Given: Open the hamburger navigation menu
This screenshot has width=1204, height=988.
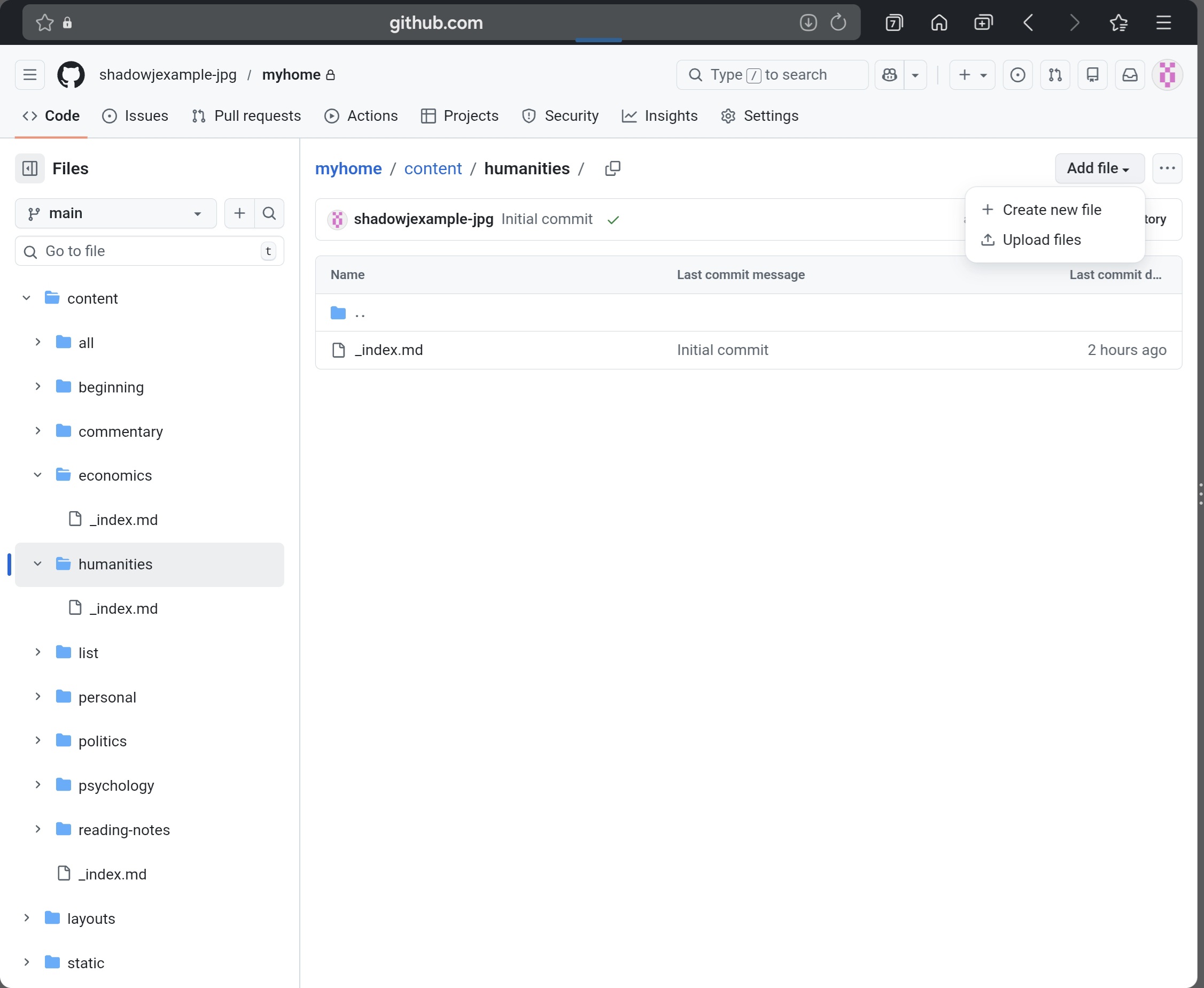Looking at the screenshot, I should point(29,74).
